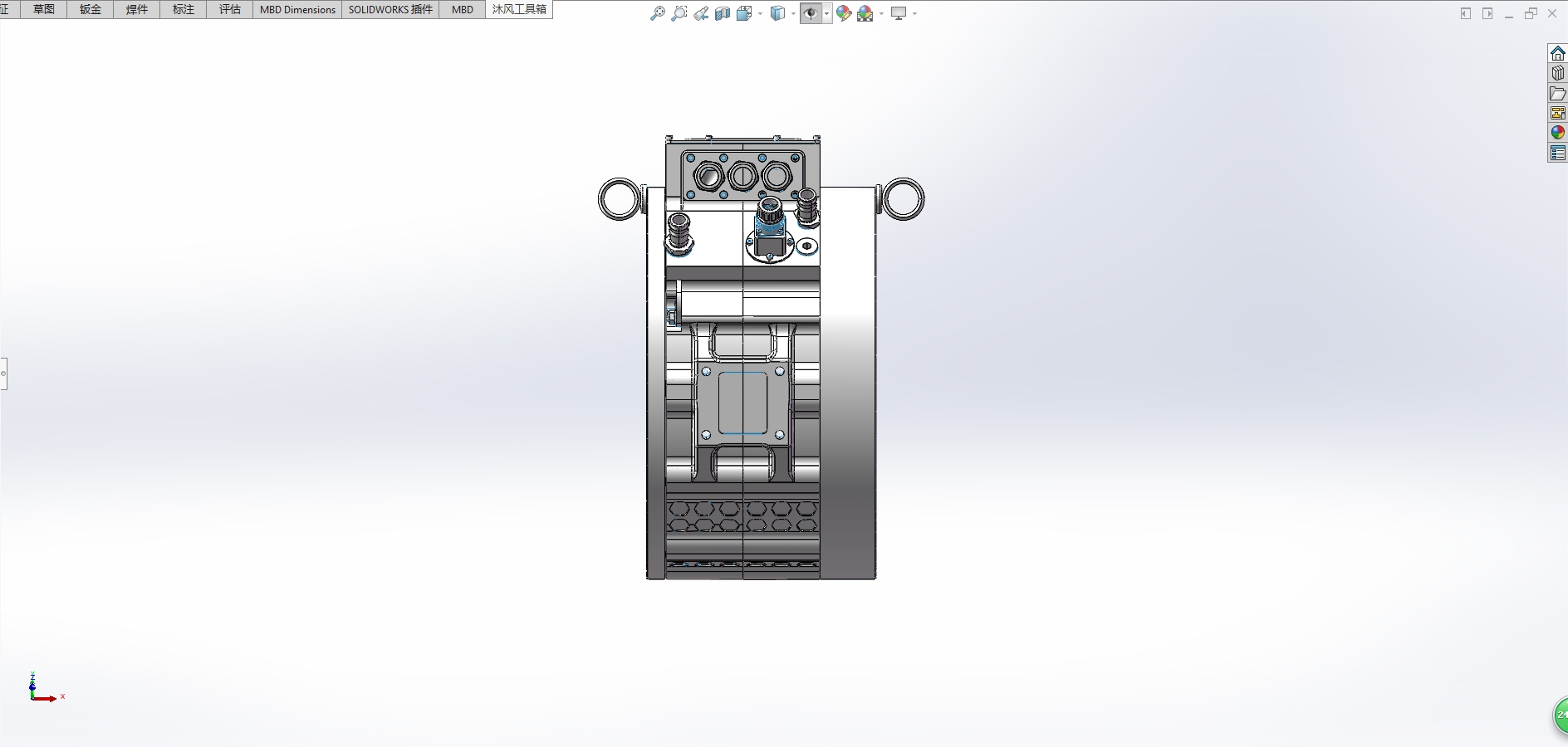Click the View Settings monitor icon
Viewport: 1568px width, 747px height.
tap(899, 13)
